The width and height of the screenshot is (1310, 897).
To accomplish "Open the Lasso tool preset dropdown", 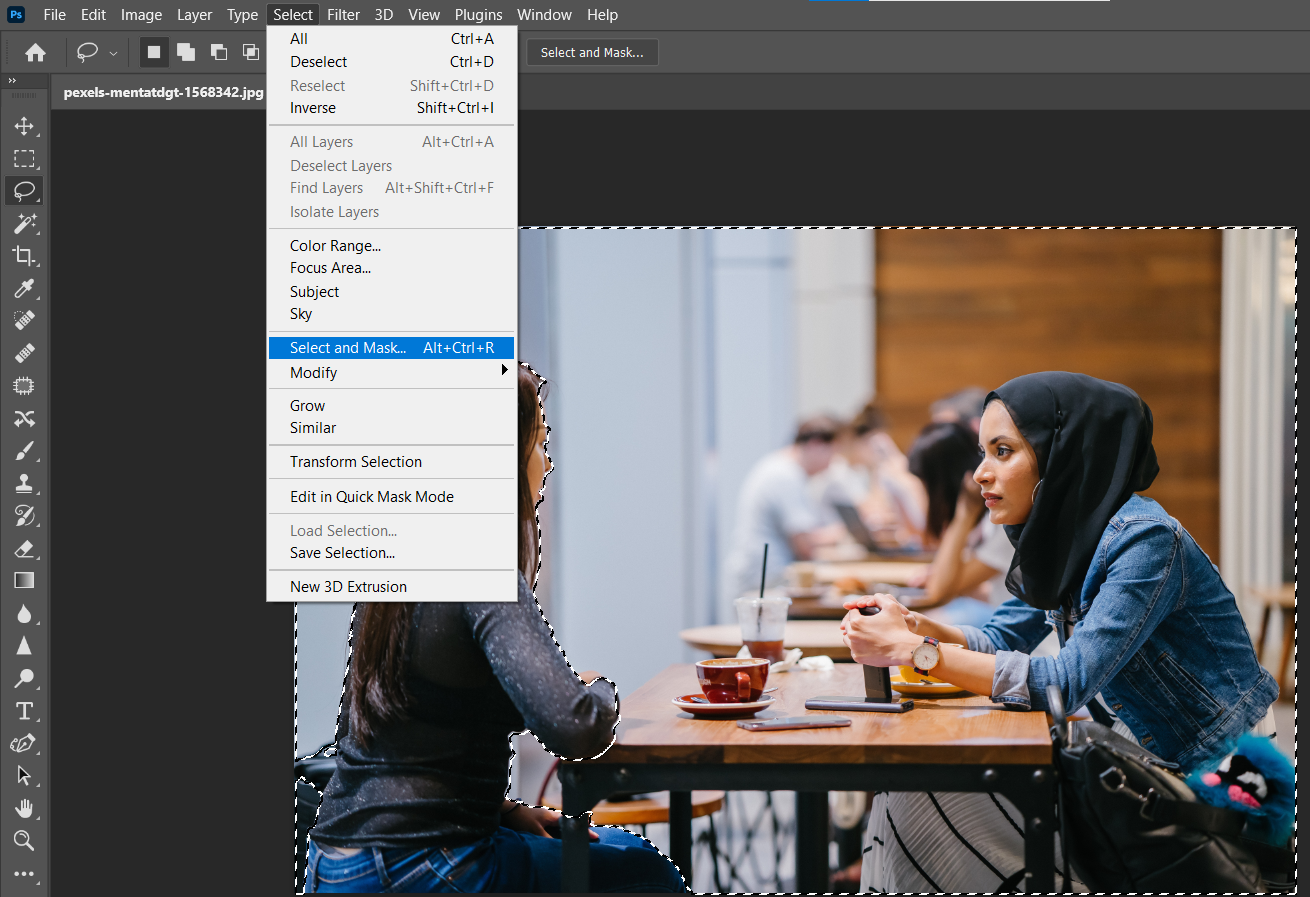I will (113, 53).
